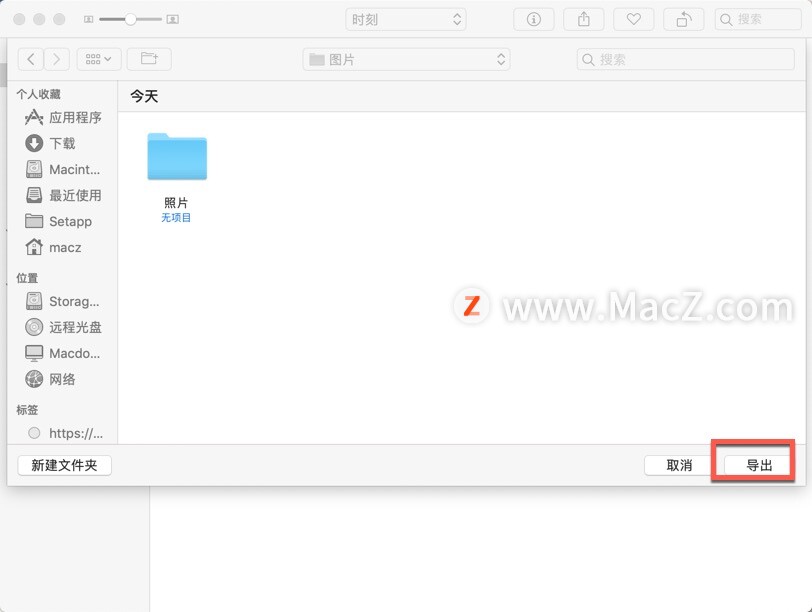Click the small thumbnail icon left of slider
Screen dimensions: 812x612
89,19
